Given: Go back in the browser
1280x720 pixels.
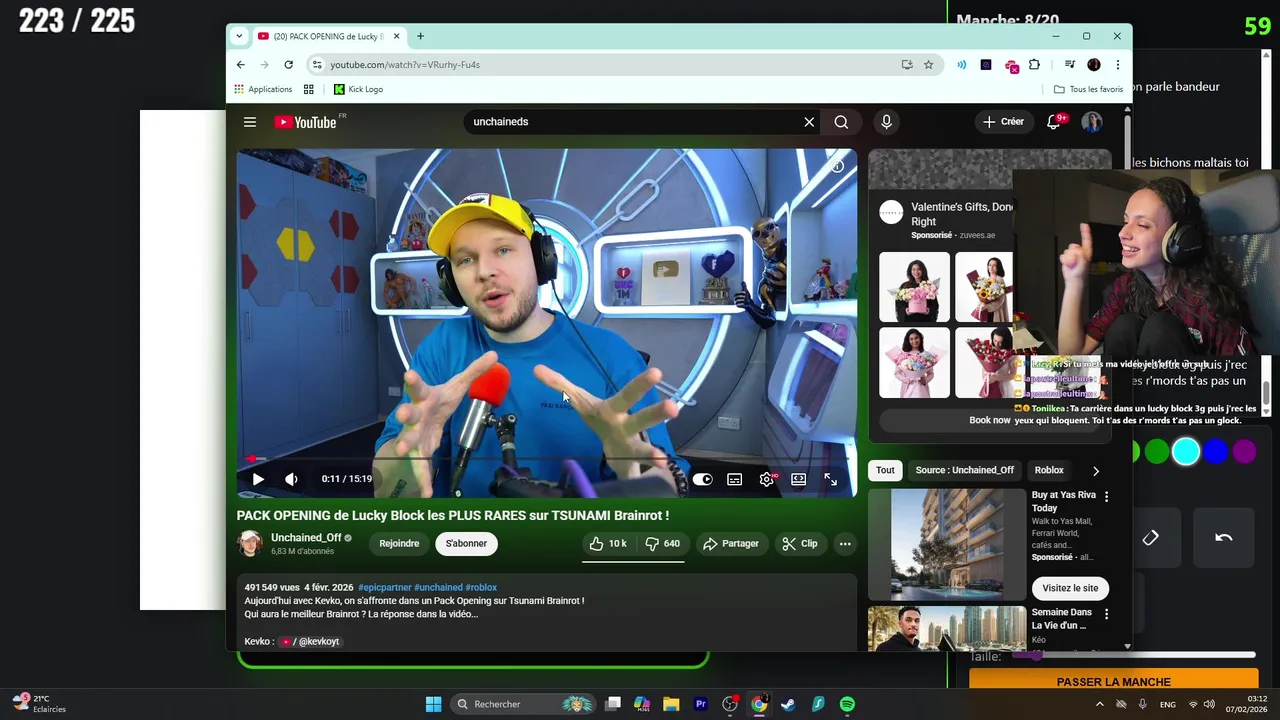Looking at the screenshot, I should point(240,64).
